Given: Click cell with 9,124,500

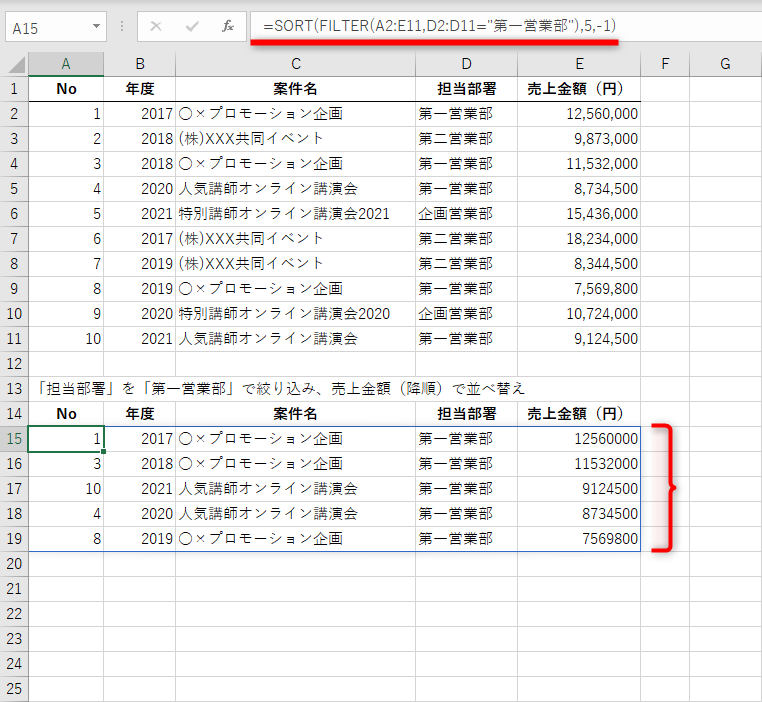Looking at the screenshot, I should pyautogui.click(x=579, y=339).
